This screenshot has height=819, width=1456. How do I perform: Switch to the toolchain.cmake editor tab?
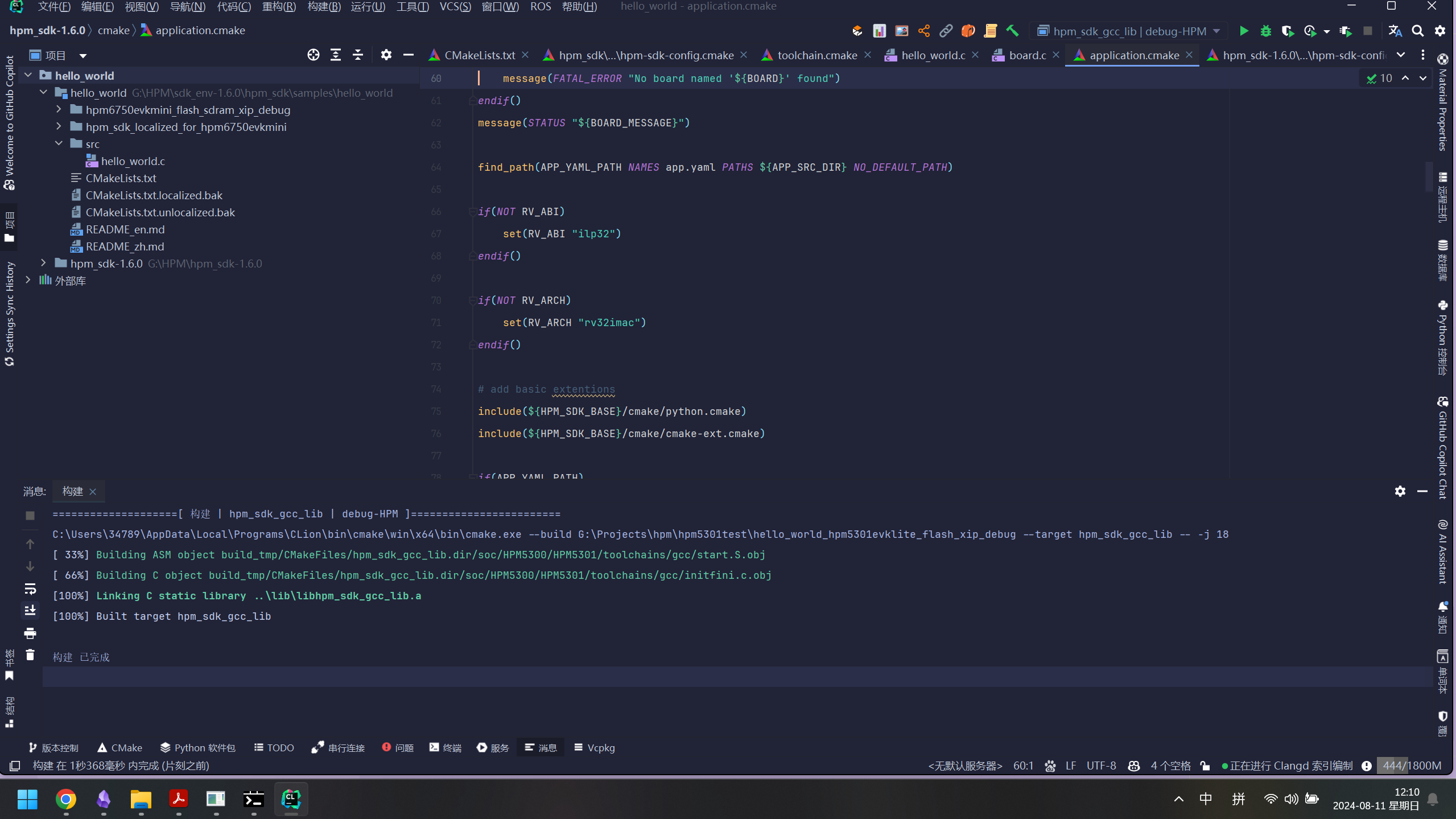pyautogui.click(x=816, y=55)
